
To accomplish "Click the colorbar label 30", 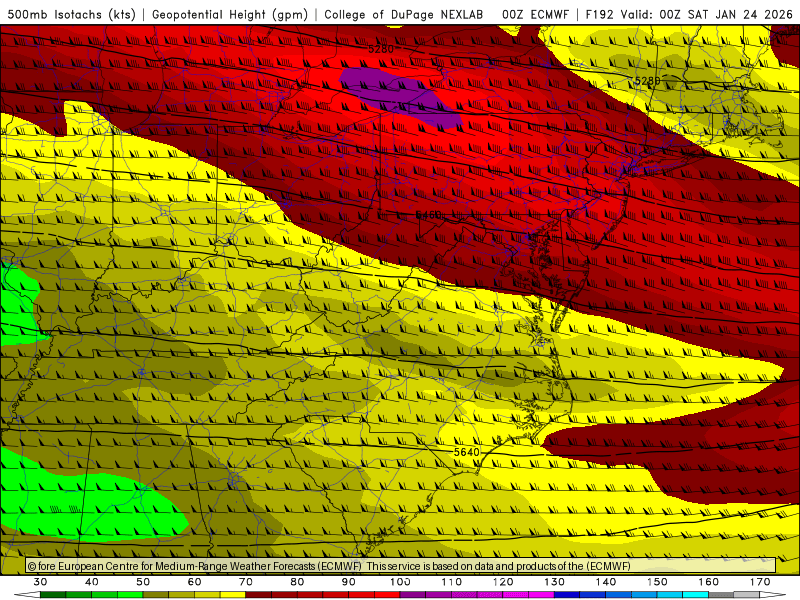I will coord(40,582).
